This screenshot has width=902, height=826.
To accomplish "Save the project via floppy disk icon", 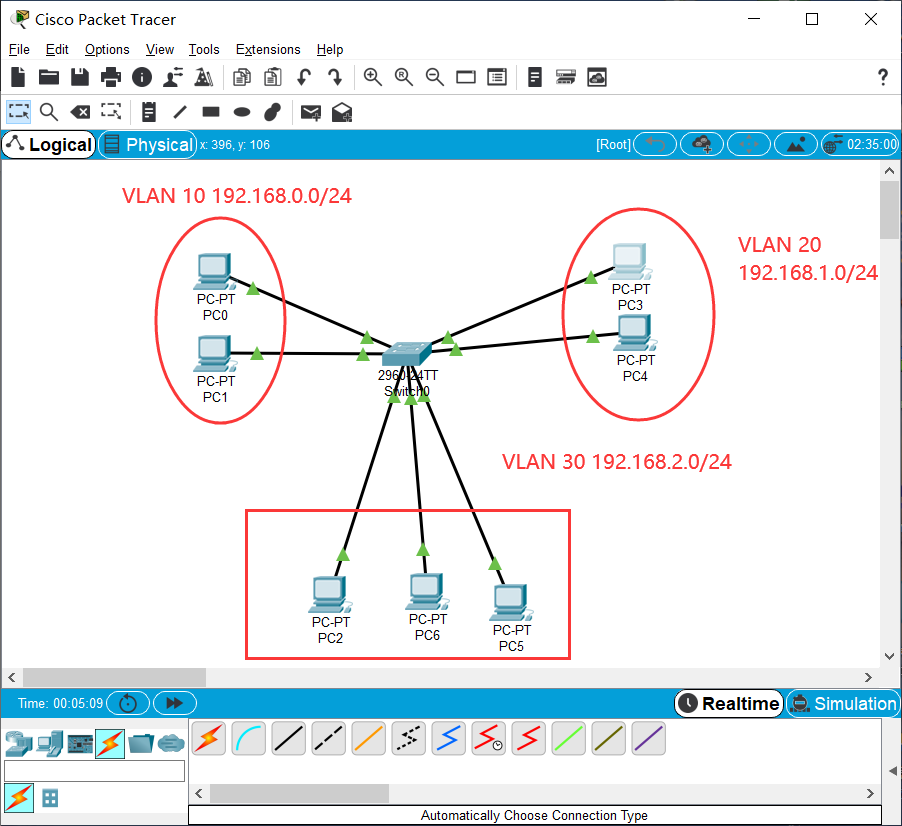I will coord(80,77).
